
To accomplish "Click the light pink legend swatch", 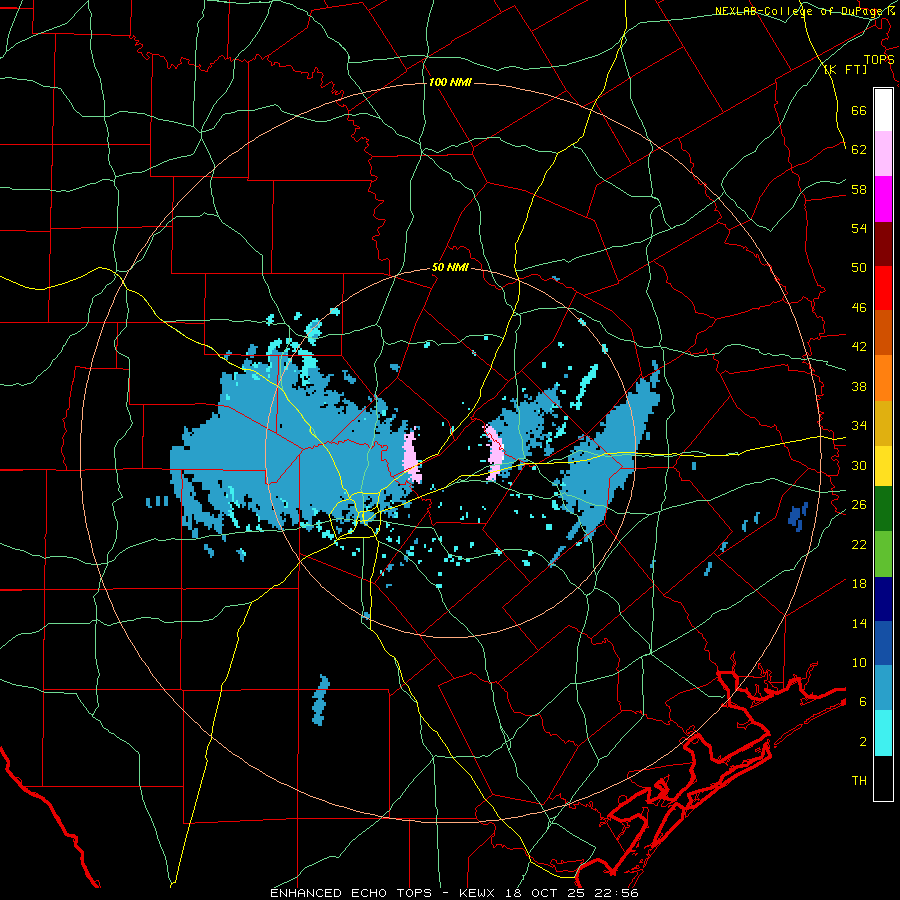I will coord(883,153).
